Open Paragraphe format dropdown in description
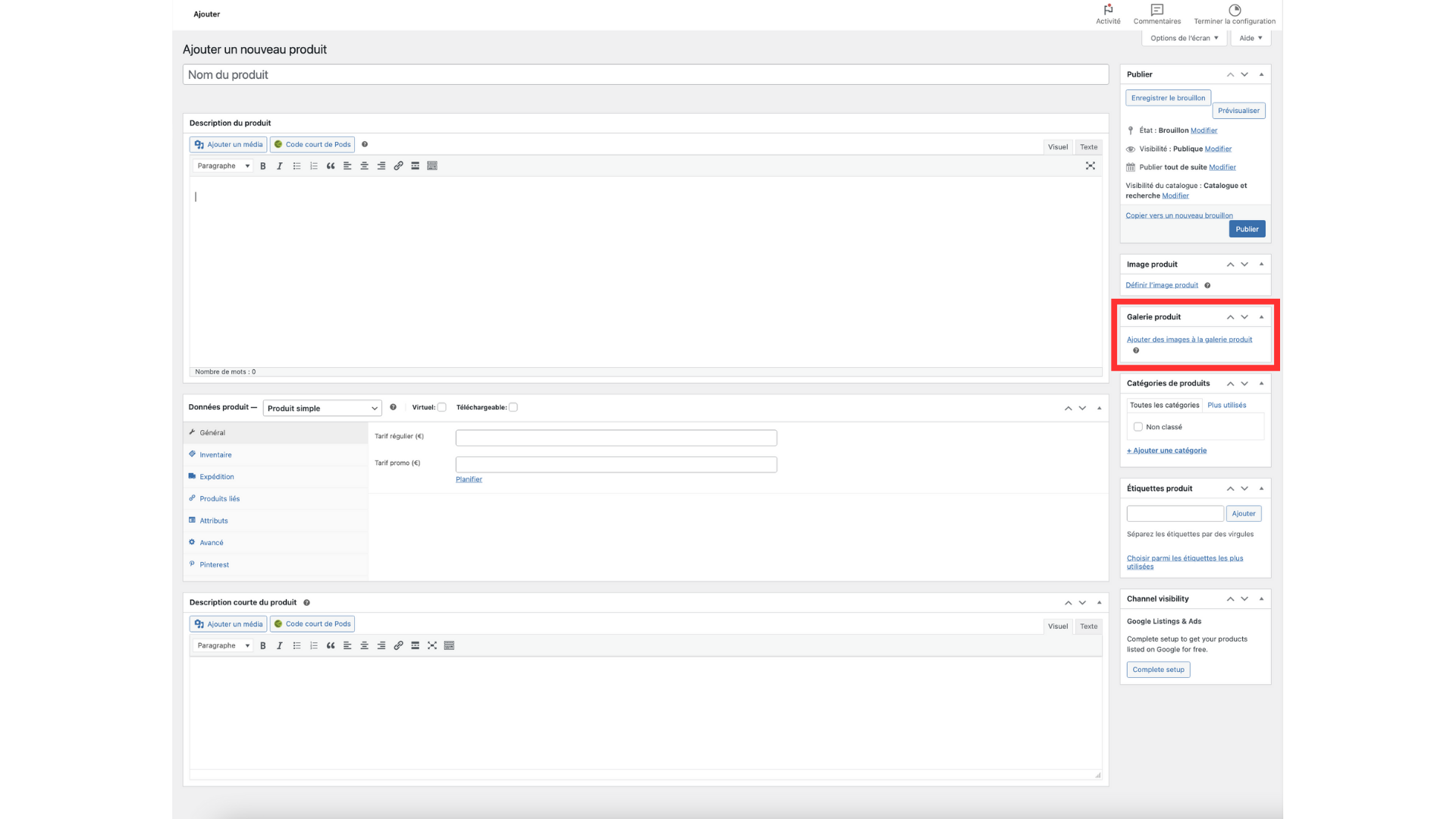The width and height of the screenshot is (1456, 819). 223,166
